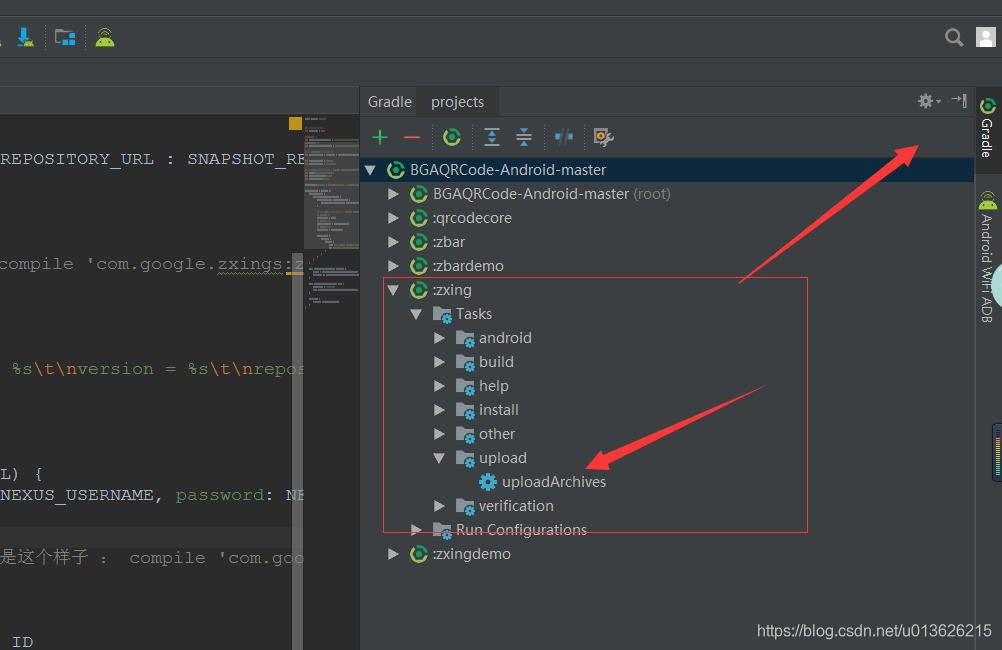Expand the :zxingdemo module
The width and height of the screenshot is (1002, 650).
[394, 554]
